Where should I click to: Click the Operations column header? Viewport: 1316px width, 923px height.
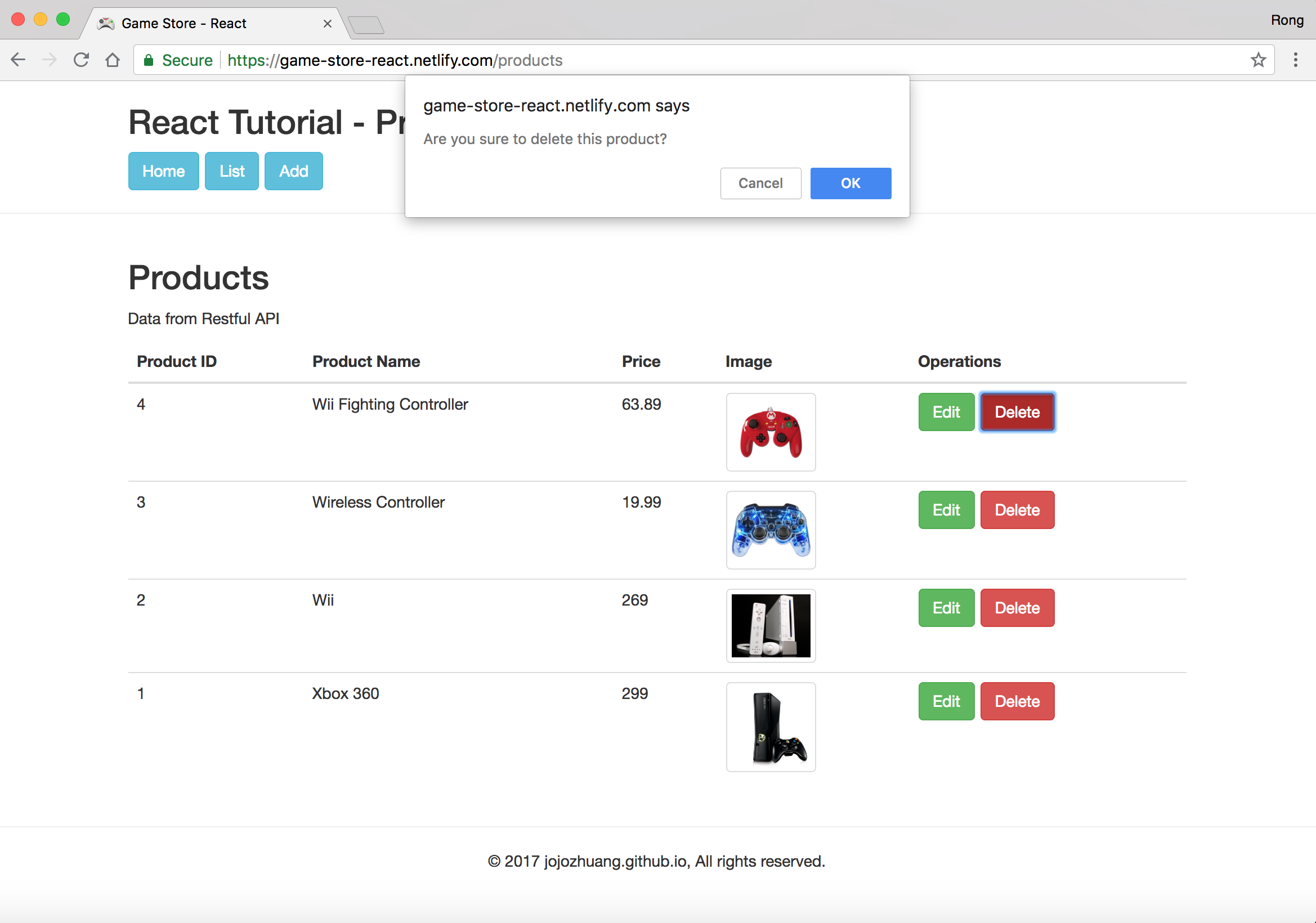960,361
